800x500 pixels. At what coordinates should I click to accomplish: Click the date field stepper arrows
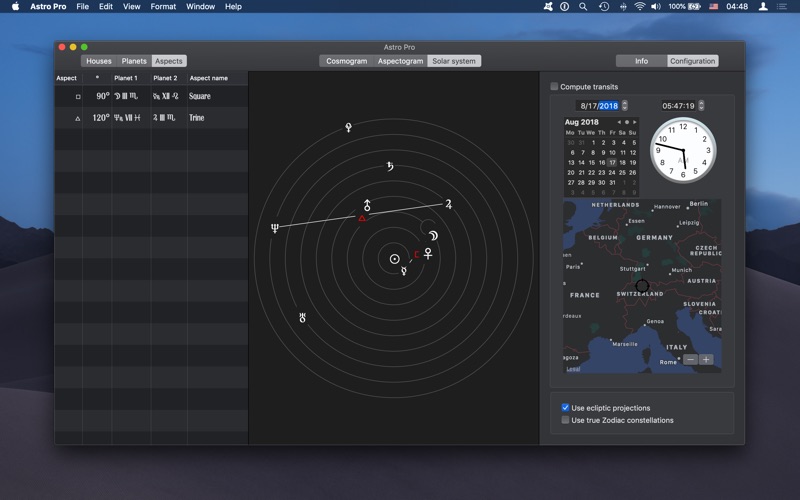click(x=625, y=105)
